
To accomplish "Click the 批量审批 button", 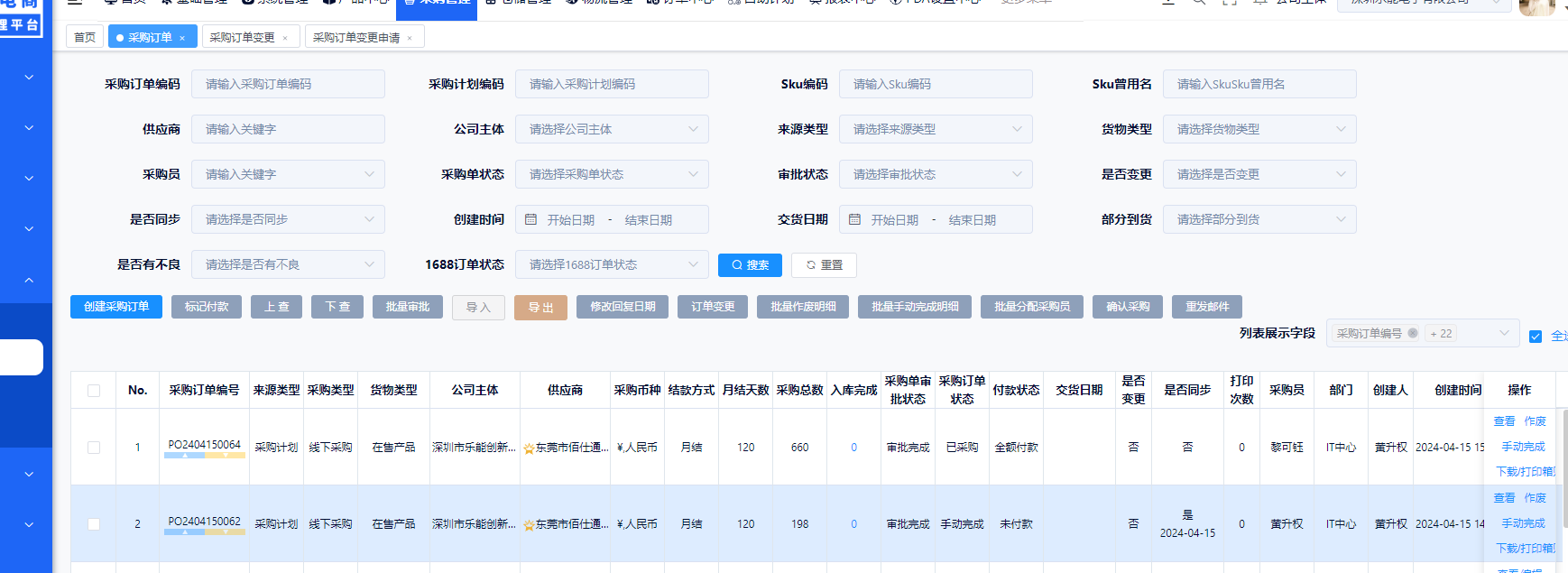I will [x=407, y=307].
